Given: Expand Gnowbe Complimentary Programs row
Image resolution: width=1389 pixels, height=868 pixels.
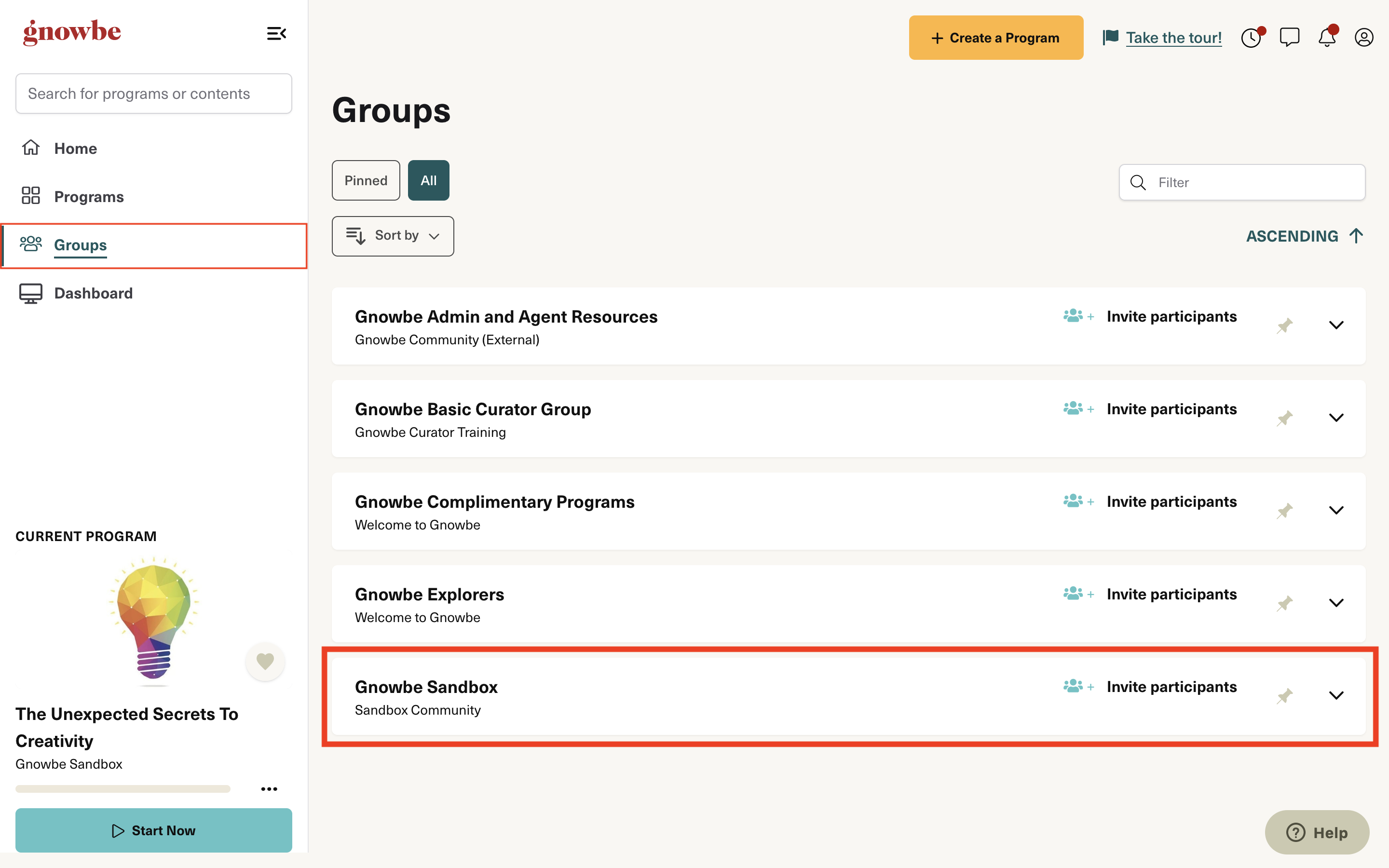Looking at the screenshot, I should tap(1336, 510).
